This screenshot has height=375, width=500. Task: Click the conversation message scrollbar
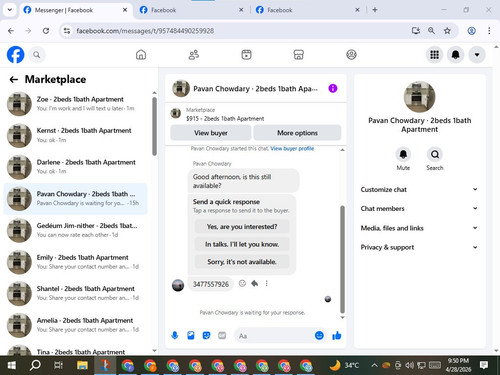point(342,259)
